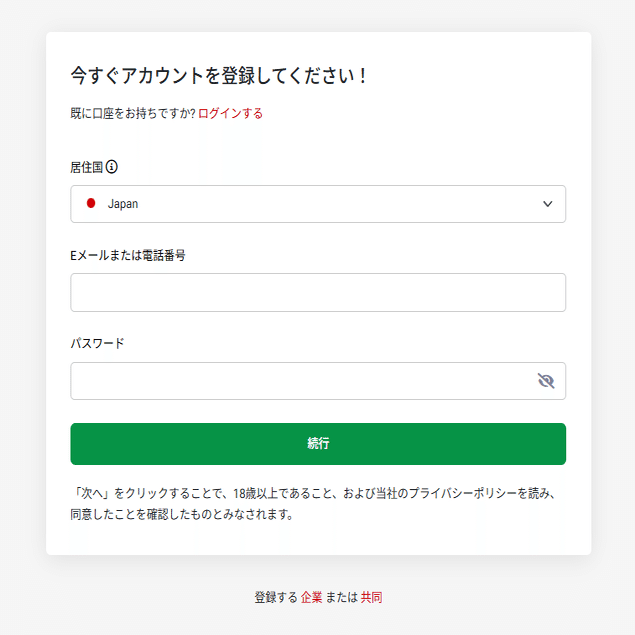Image resolution: width=635 pixels, height=635 pixels.
Task: Follow the 共同 registration link
Action: click(372, 598)
